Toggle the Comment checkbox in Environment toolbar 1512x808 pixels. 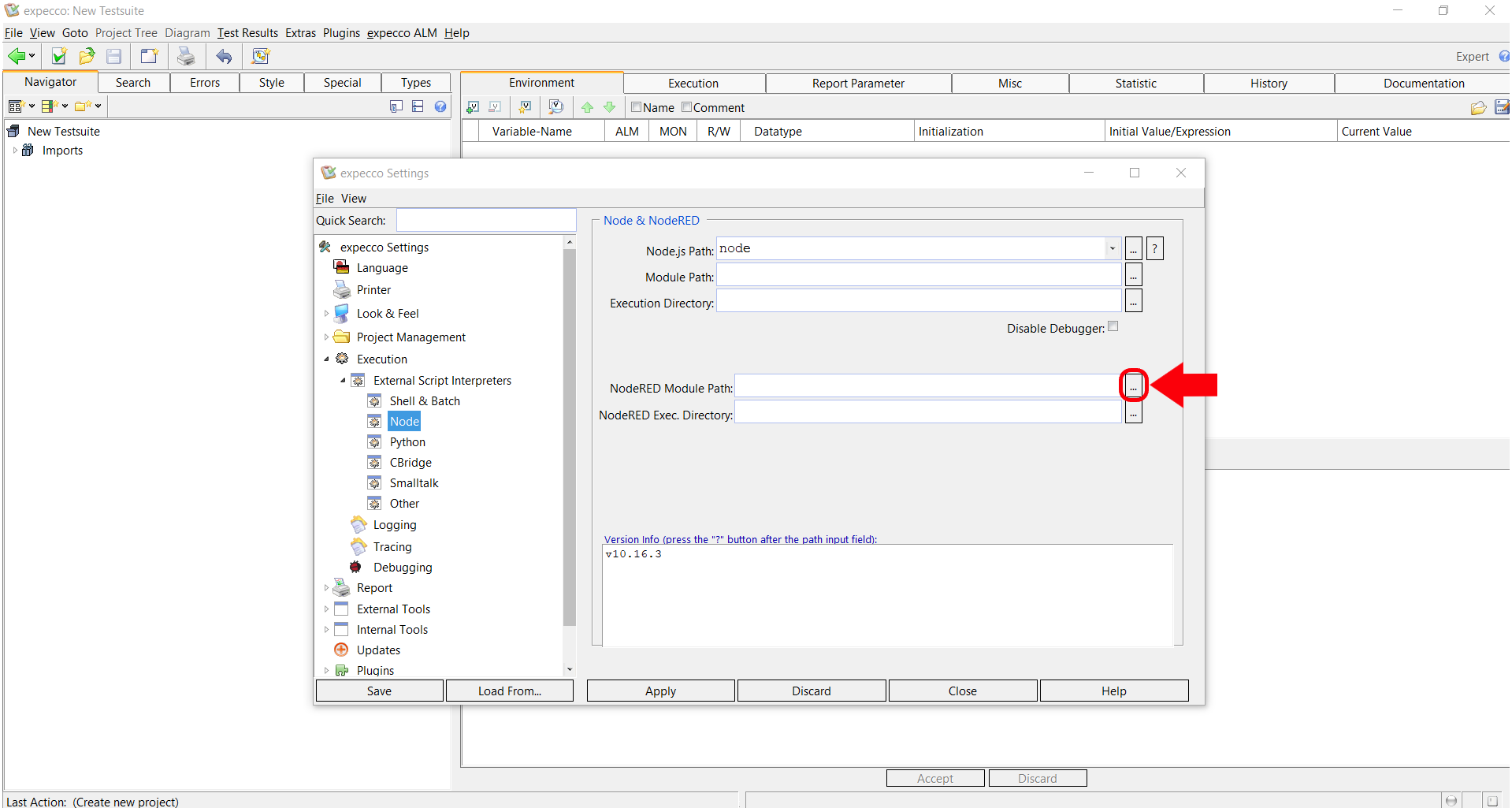[x=686, y=107]
